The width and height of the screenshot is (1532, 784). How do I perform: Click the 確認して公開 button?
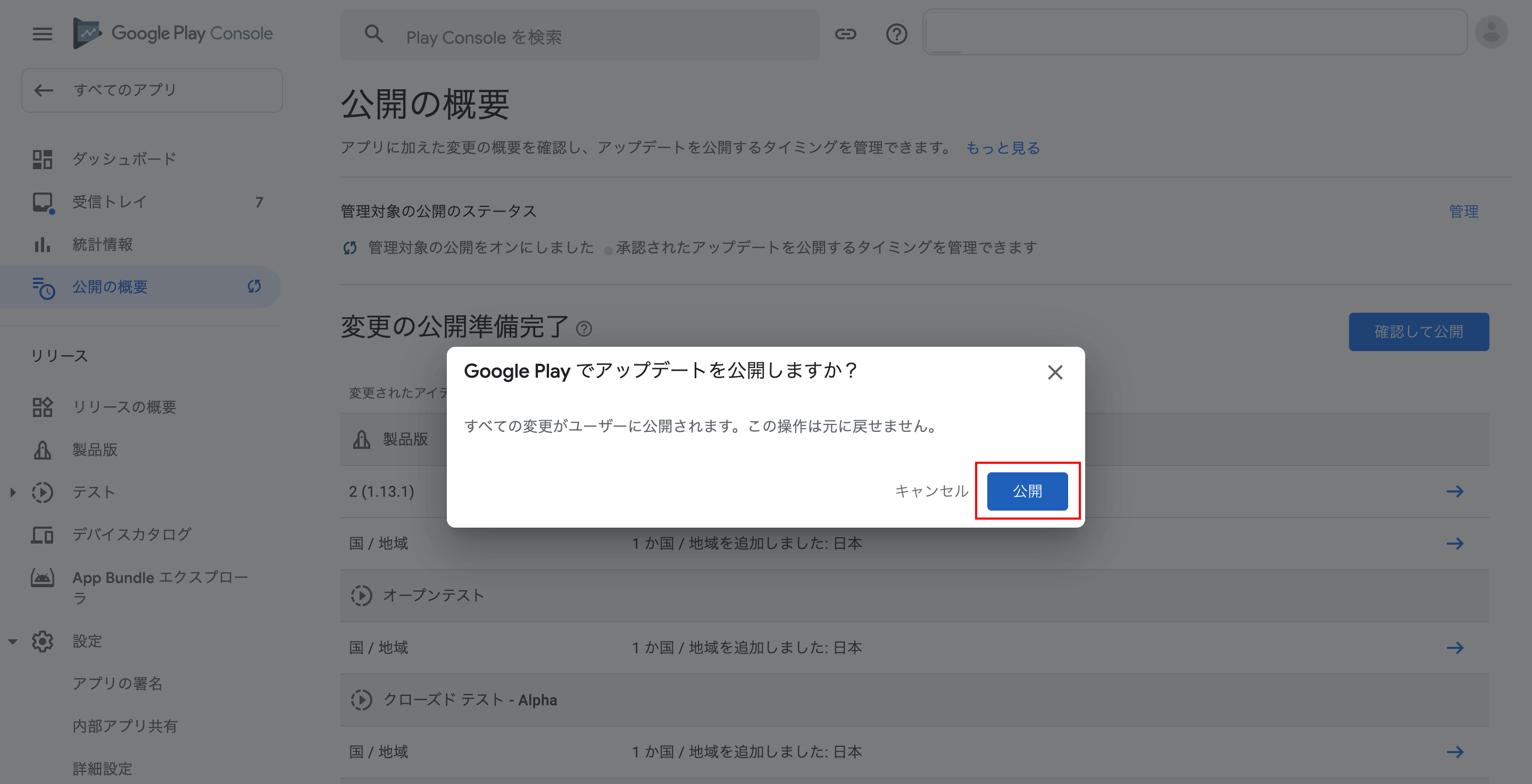tap(1418, 332)
